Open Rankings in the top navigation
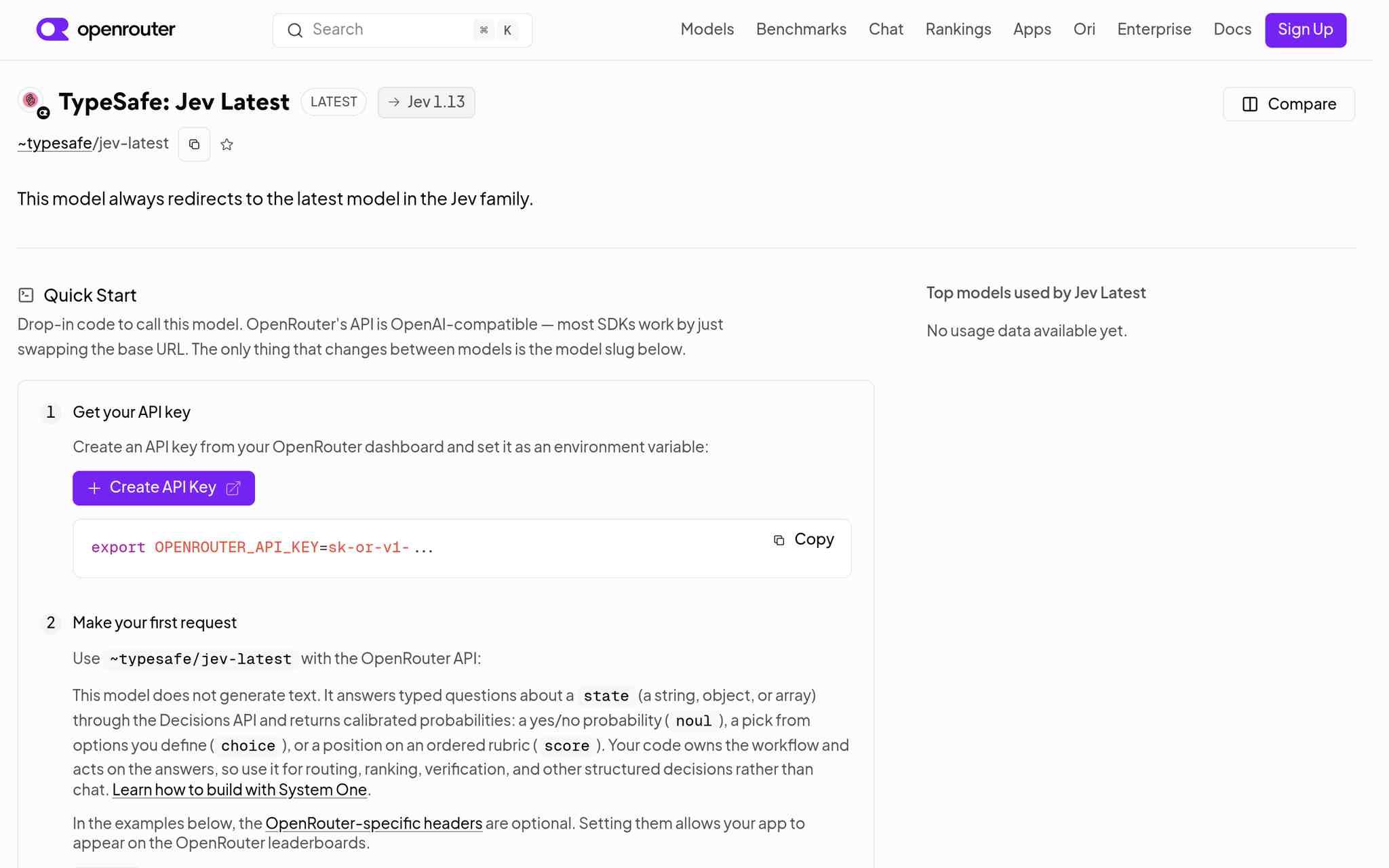The image size is (1389, 868). click(958, 29)
